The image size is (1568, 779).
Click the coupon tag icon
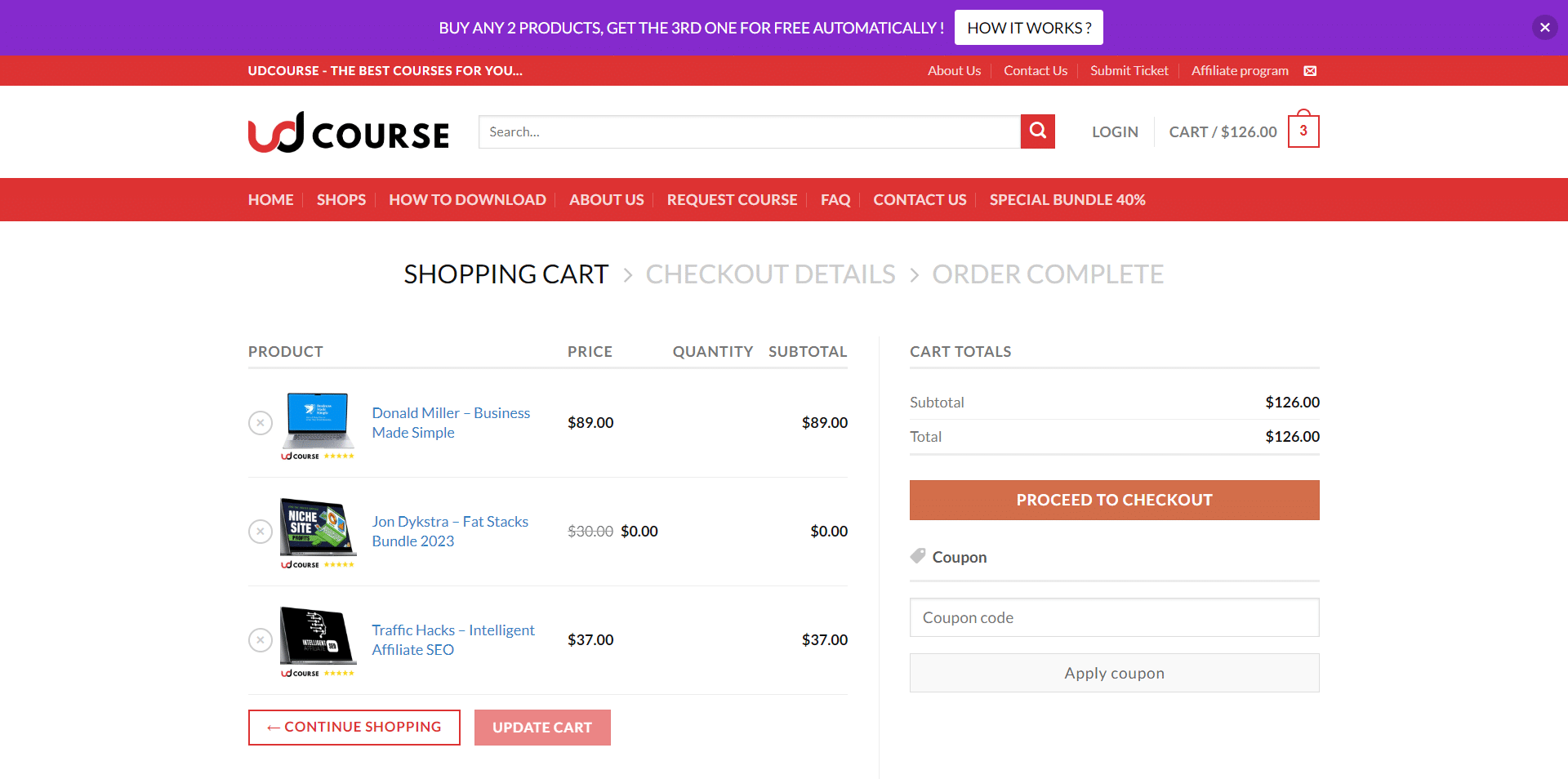tap(916, 555)
